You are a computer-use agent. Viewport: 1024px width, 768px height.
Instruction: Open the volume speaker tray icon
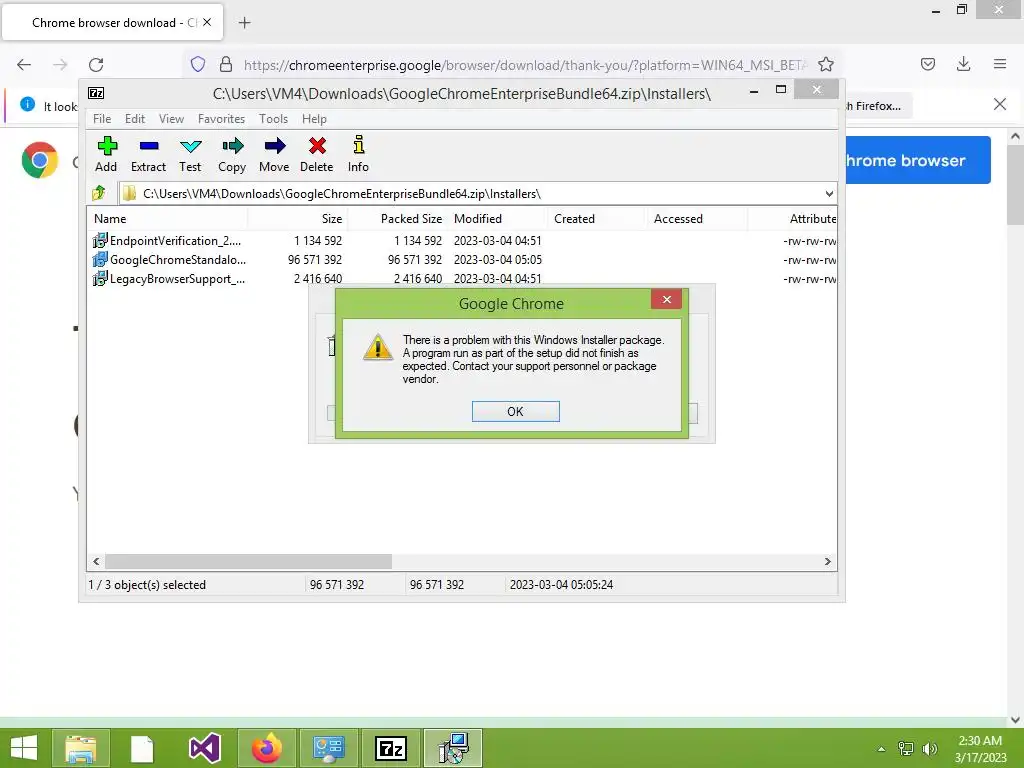(x=930, y=749)
